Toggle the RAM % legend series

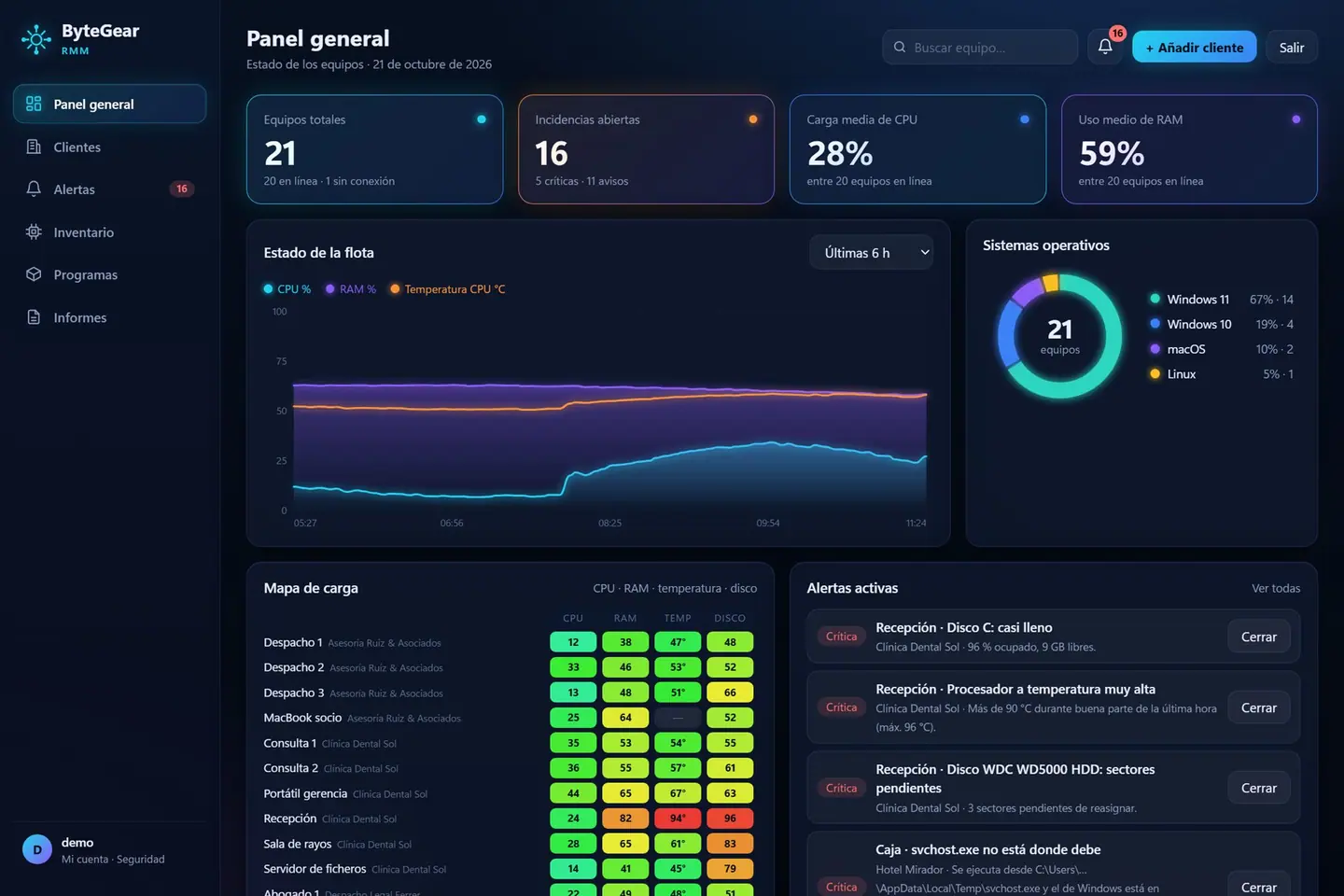coord(351,289)
